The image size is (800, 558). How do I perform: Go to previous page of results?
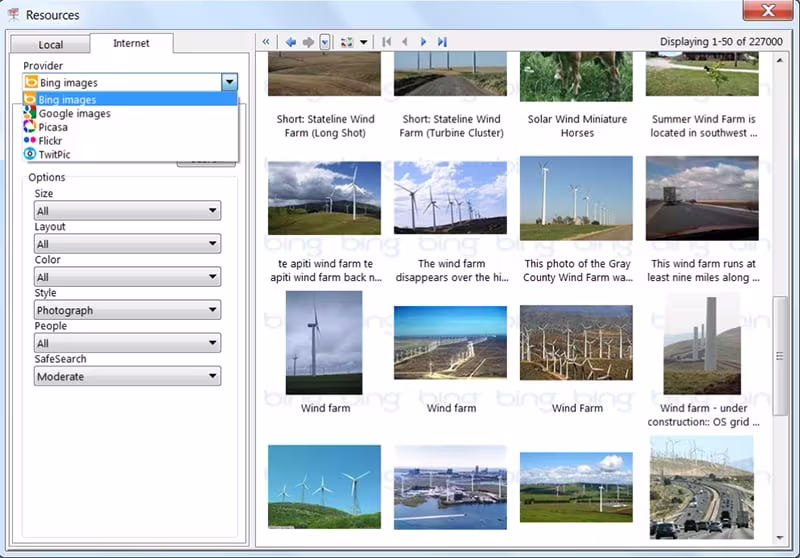click(405, 42)
